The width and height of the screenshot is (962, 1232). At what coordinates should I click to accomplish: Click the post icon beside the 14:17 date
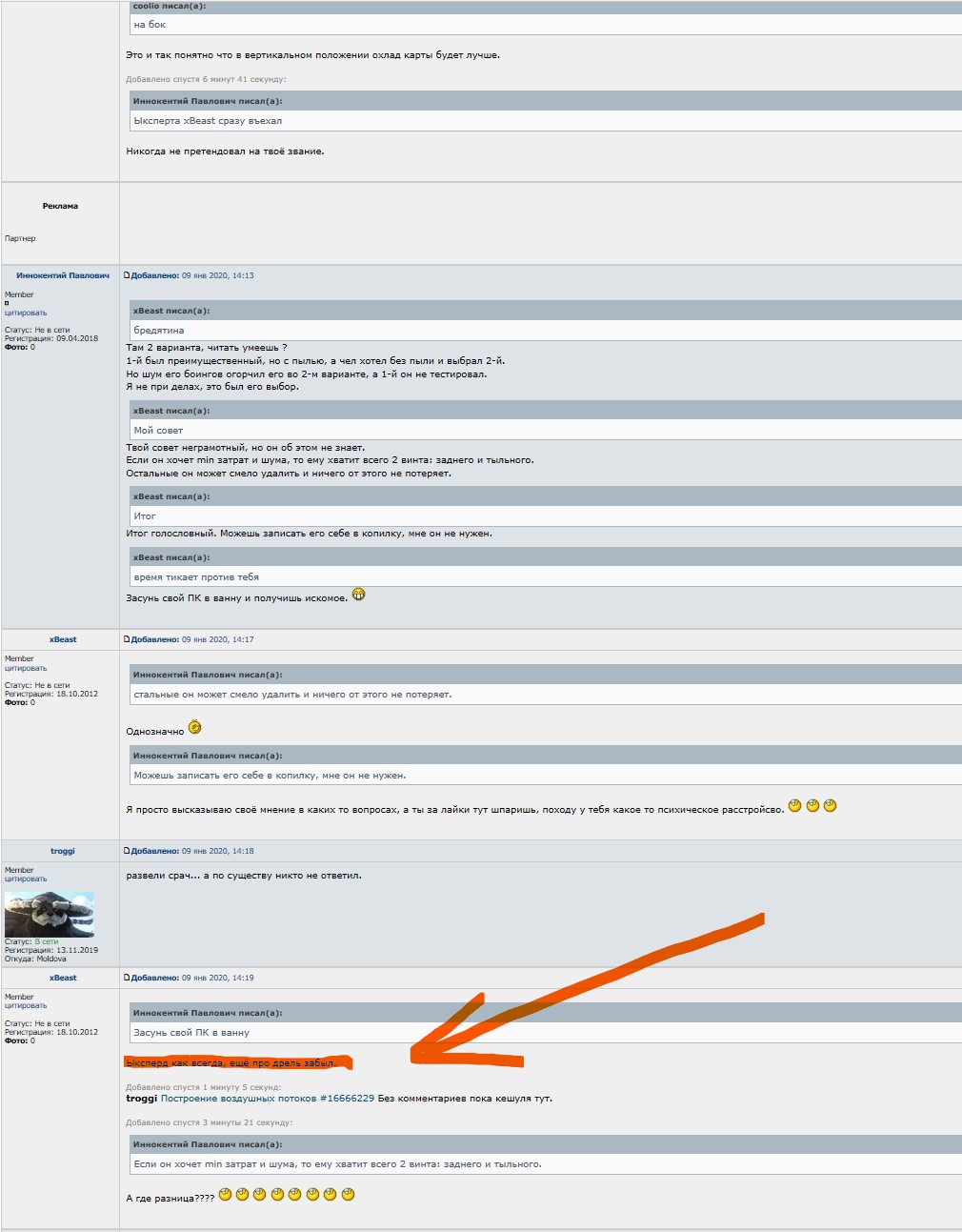[x=127, y=639]
